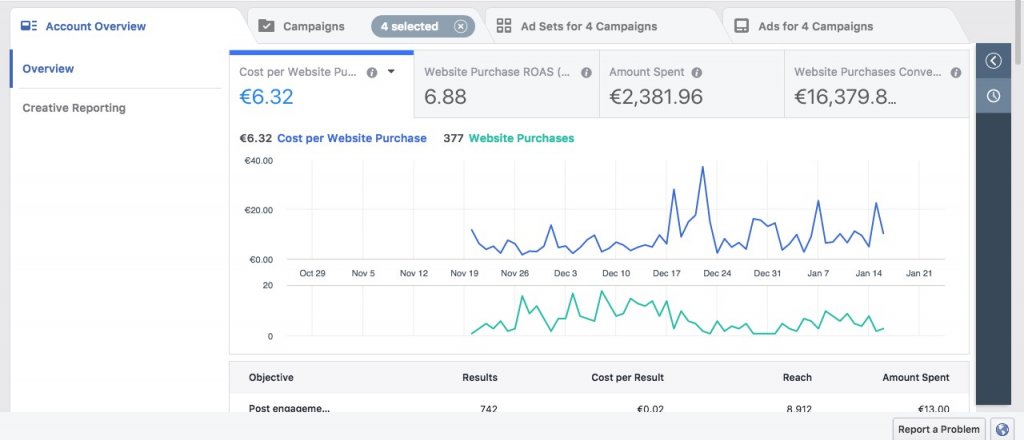The height and width of the screenshot is (440, 1024).
Task: Click the Account Overview icon
Action: tap(29, 26)
